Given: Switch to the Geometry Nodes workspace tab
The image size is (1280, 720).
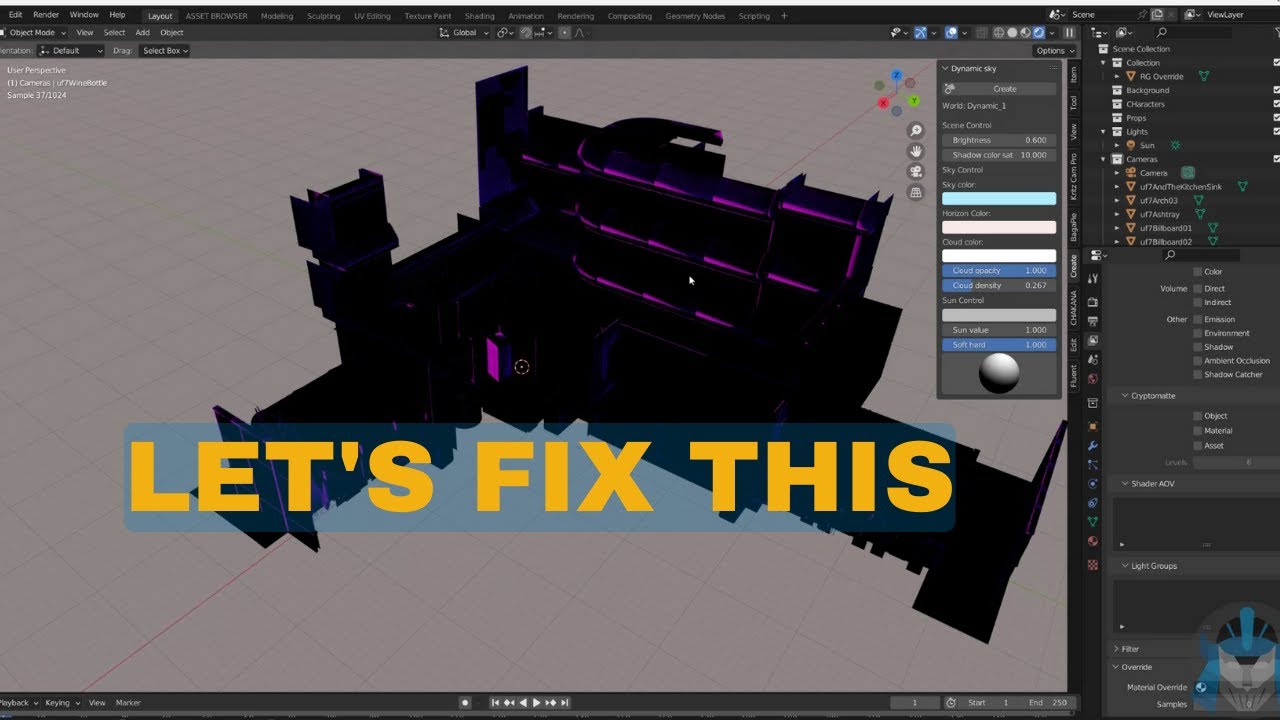Looking at the screenshot, I should coord(695,16).
